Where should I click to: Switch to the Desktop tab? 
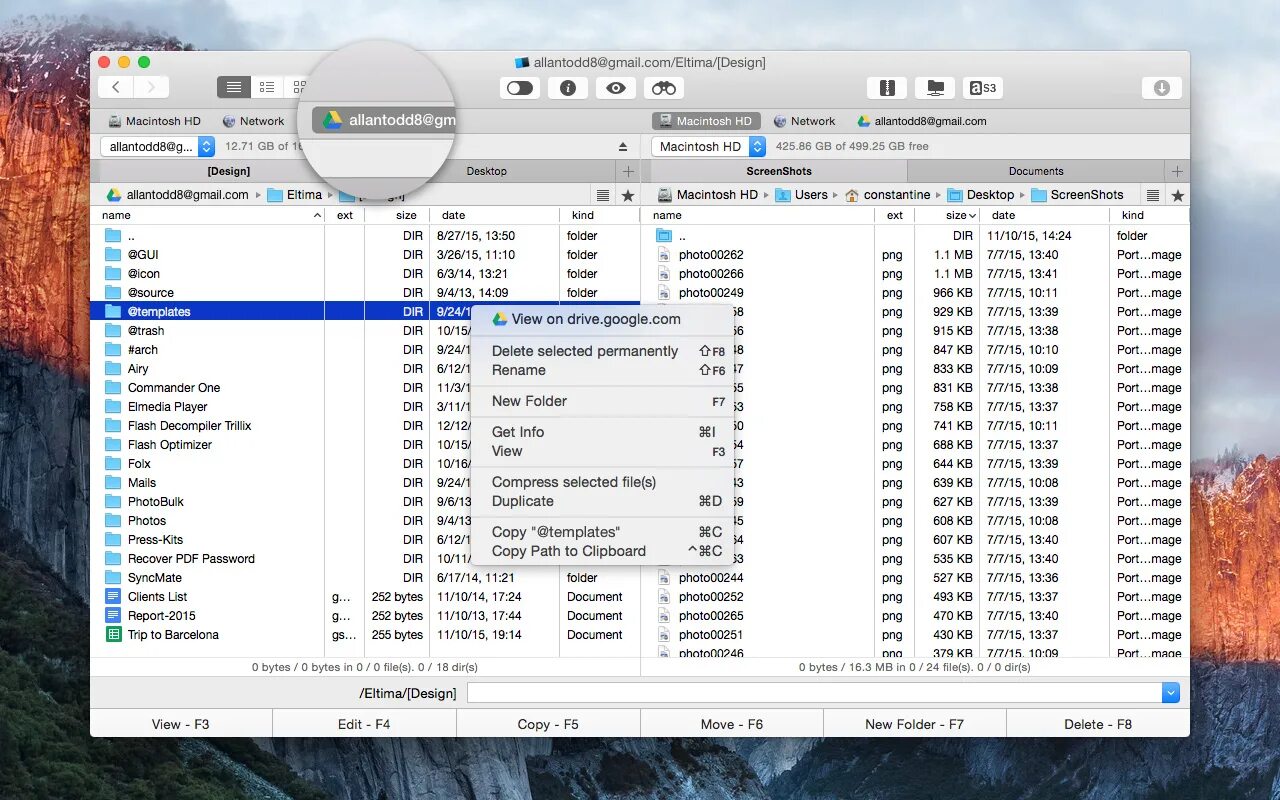pos(486,171)
